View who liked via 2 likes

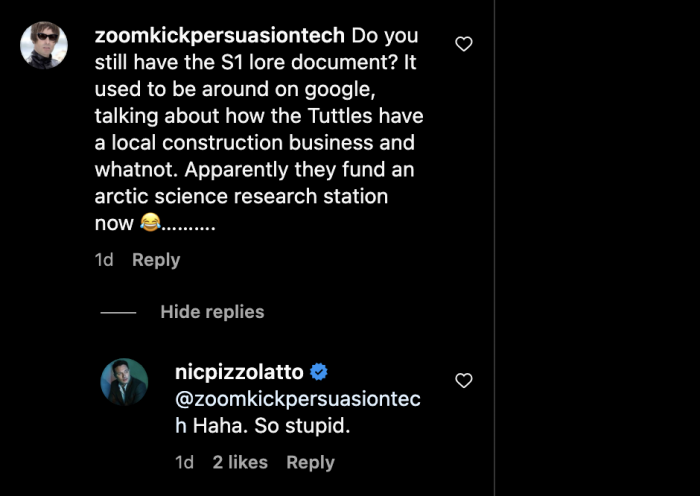[x=240, y=463]
